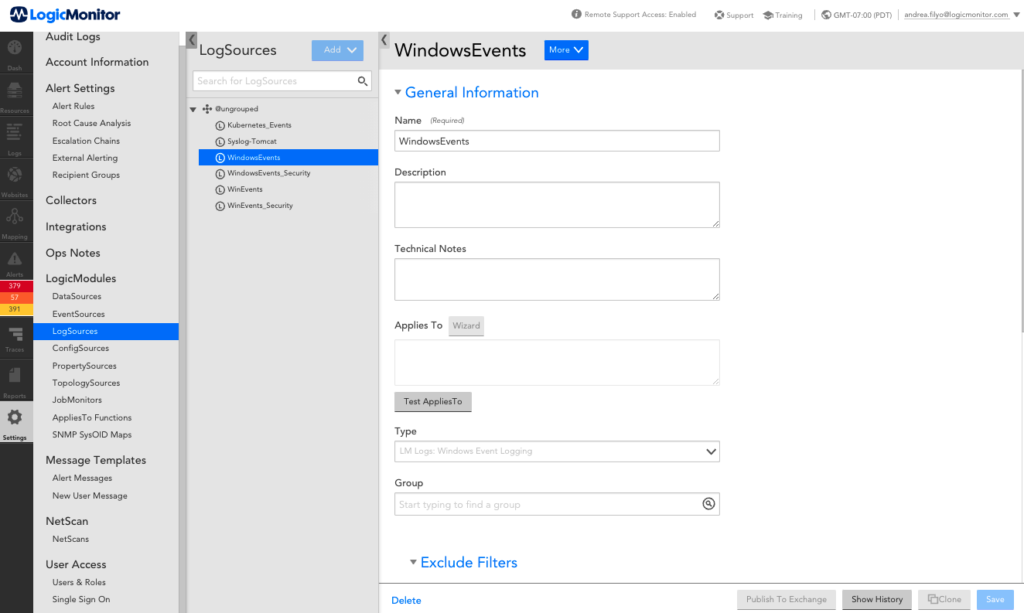
Task: Open Account Information settings
Action: click(x=97, y=62)
